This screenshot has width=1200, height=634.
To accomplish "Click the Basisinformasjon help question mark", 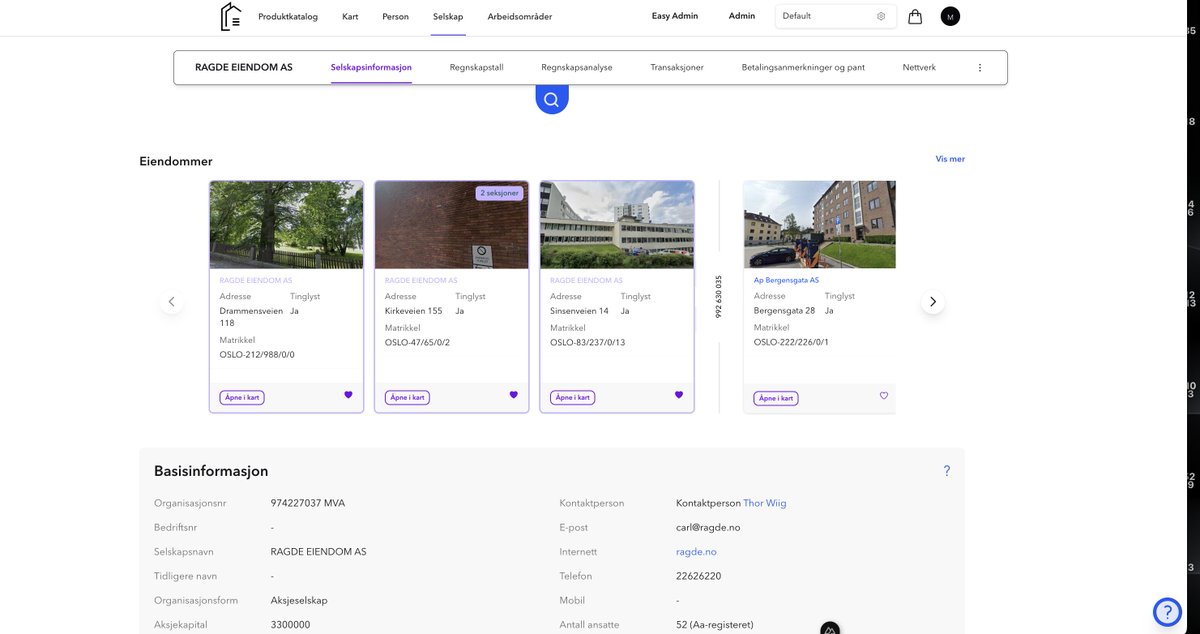I will (x=947, y=471).
